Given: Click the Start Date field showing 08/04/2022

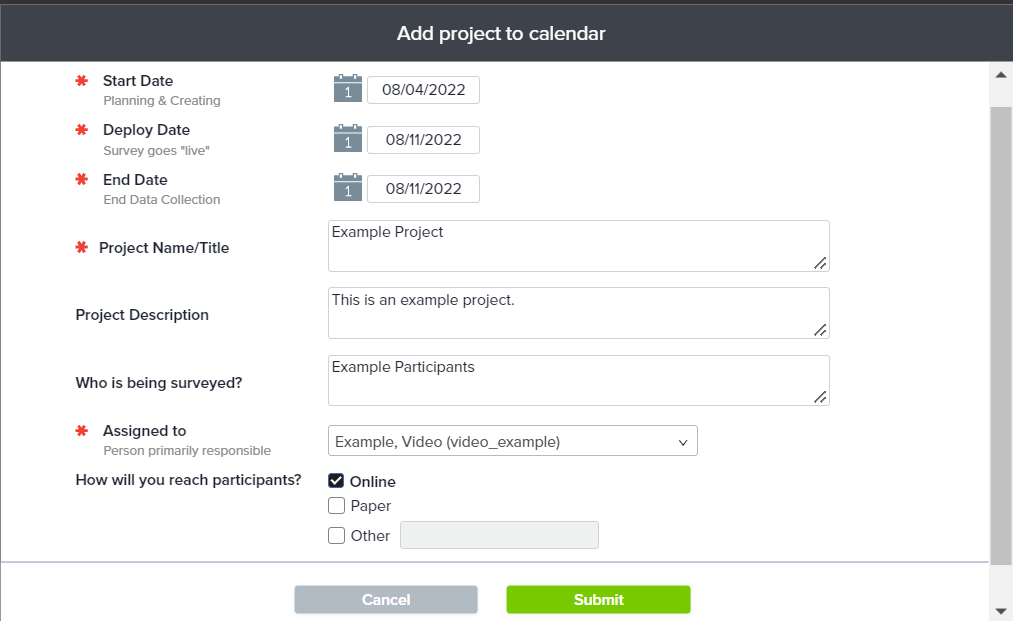Looking at the screenshot, I should tap(423, 90).
